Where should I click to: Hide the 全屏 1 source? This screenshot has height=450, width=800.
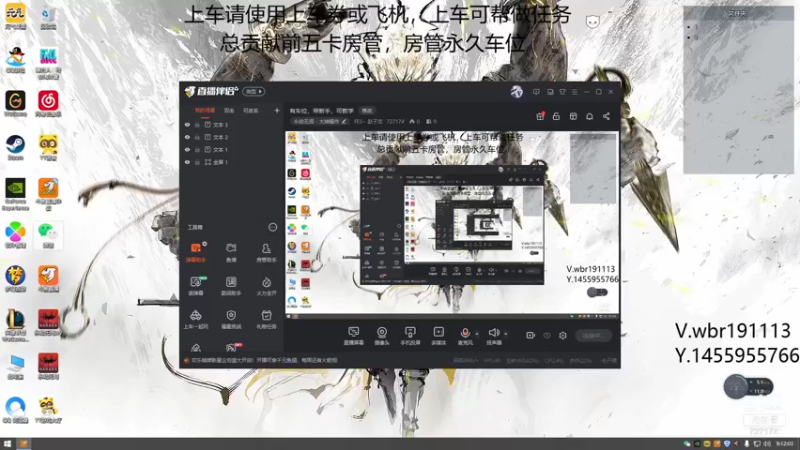tap(187, 162)
